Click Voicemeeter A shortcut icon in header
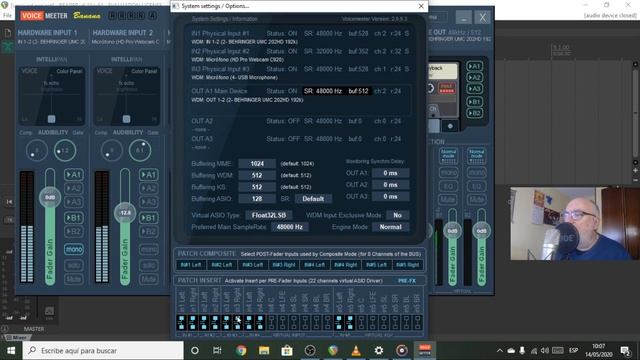The width and height of the screenshot is (640, 360). [x=152, y=16]
